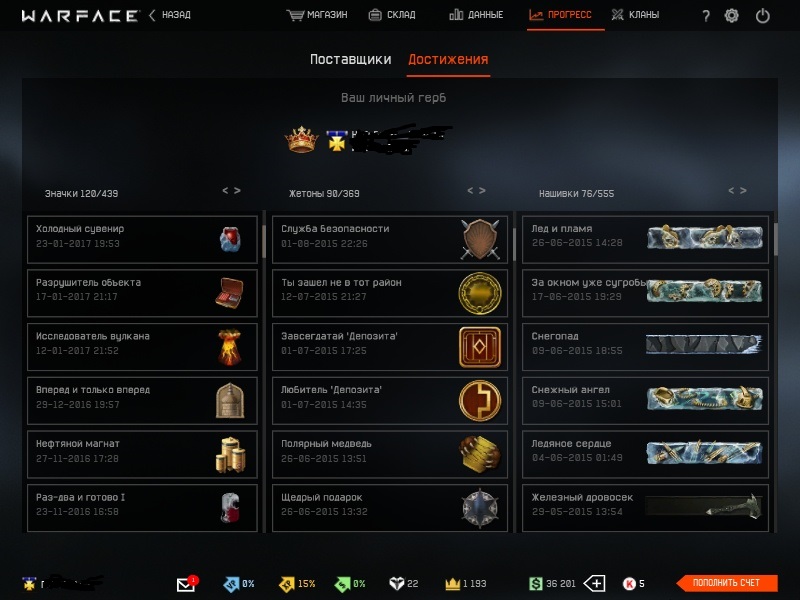Go back with the Назад button

170,15
